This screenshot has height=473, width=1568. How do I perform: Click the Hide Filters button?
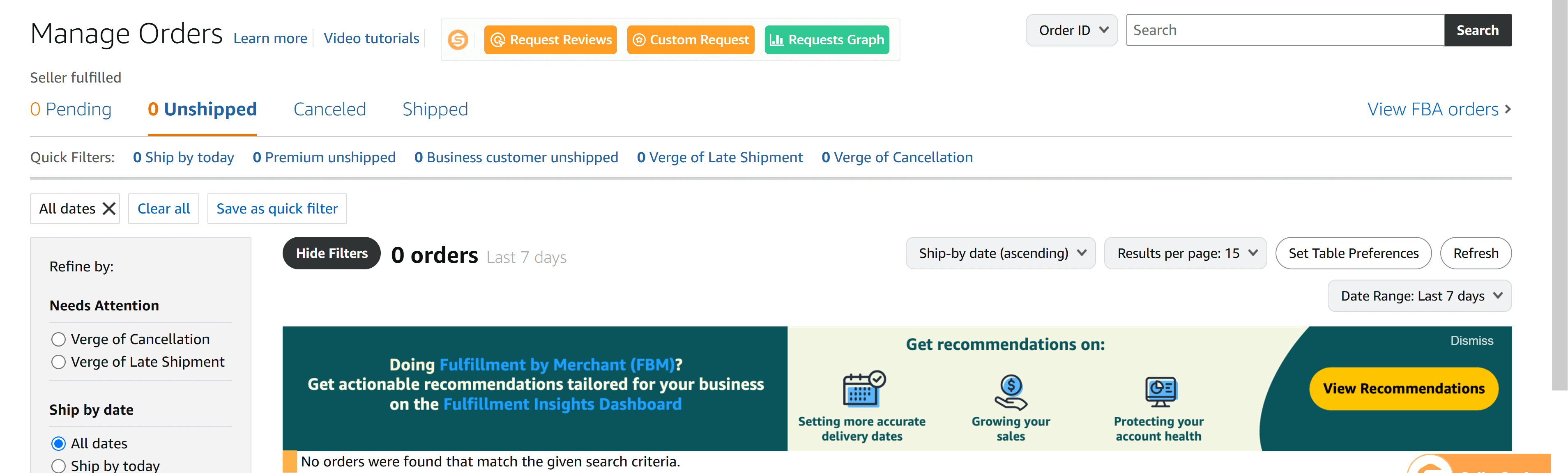(x=332, y=253)
